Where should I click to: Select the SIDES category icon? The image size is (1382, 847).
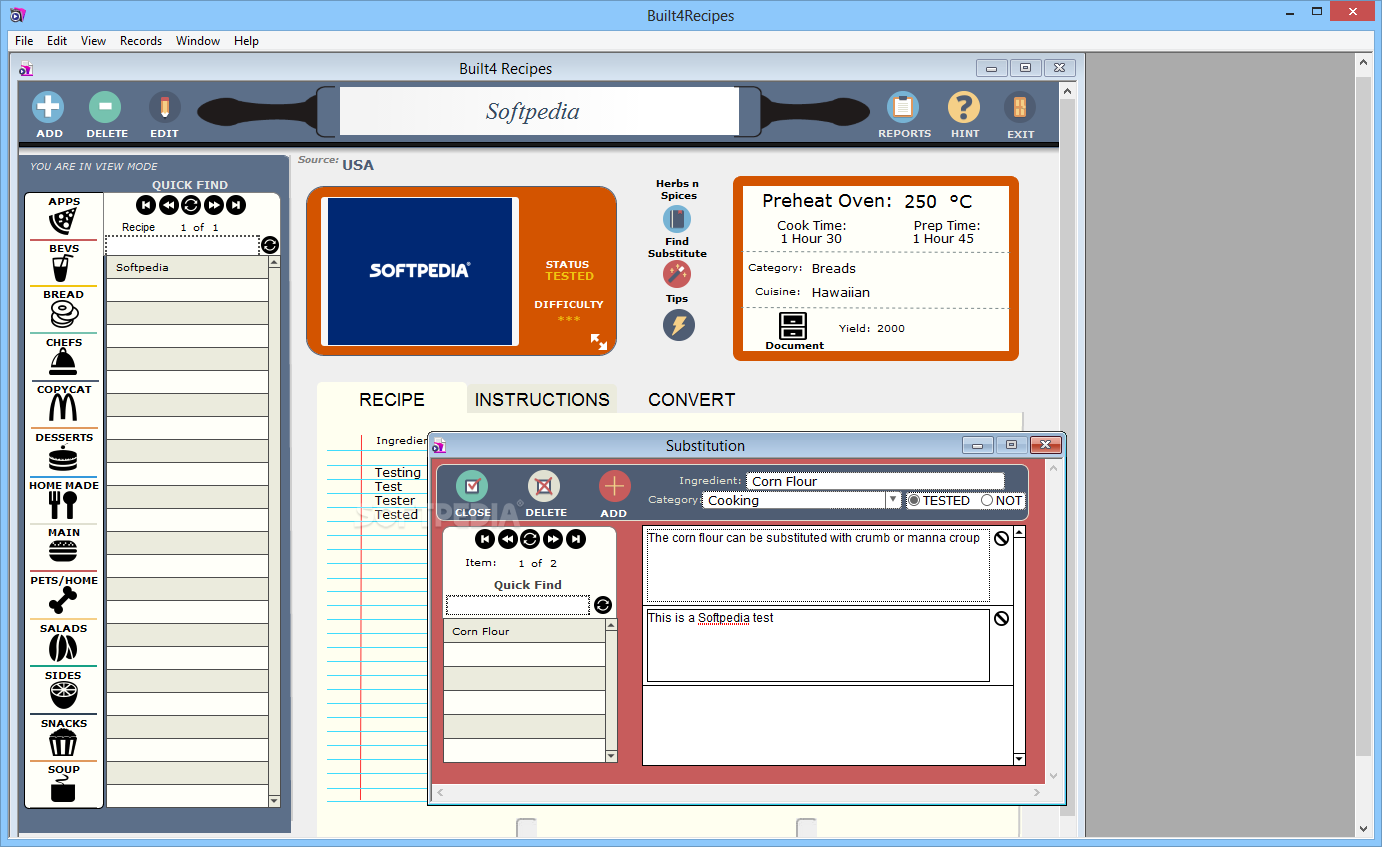[63, 696]
